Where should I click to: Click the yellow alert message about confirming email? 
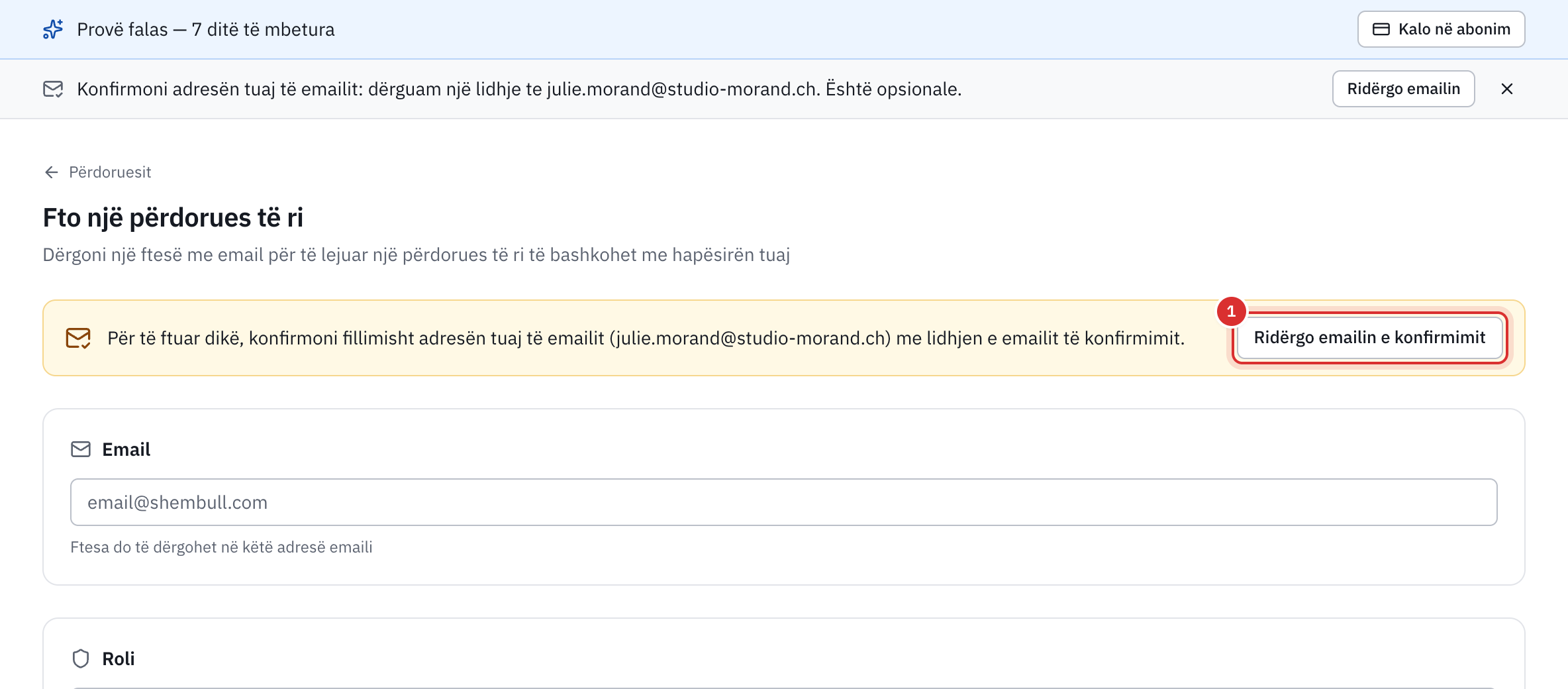pyautogui.click(x=646, y=338)
